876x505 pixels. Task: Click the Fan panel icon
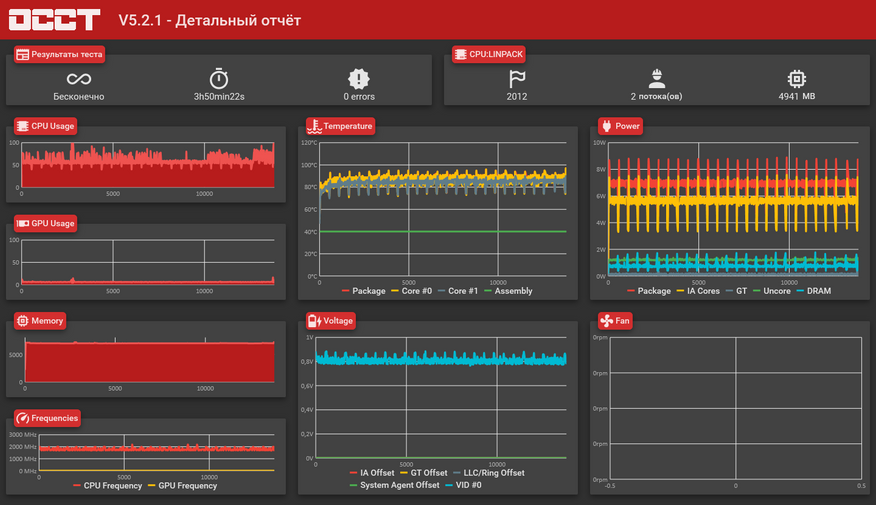606,321
